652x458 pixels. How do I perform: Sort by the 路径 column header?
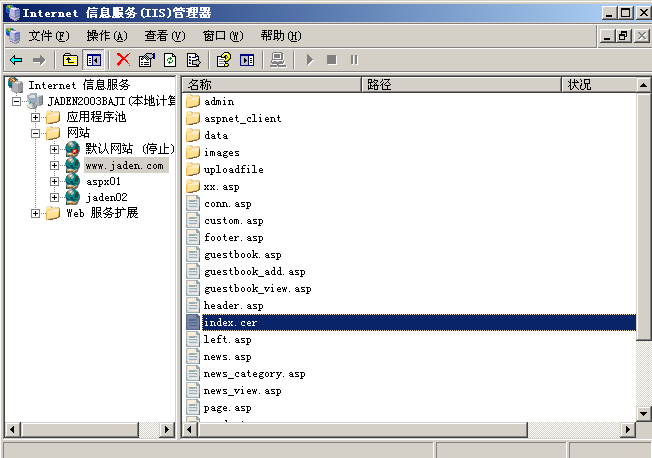[x=462, y=85]
